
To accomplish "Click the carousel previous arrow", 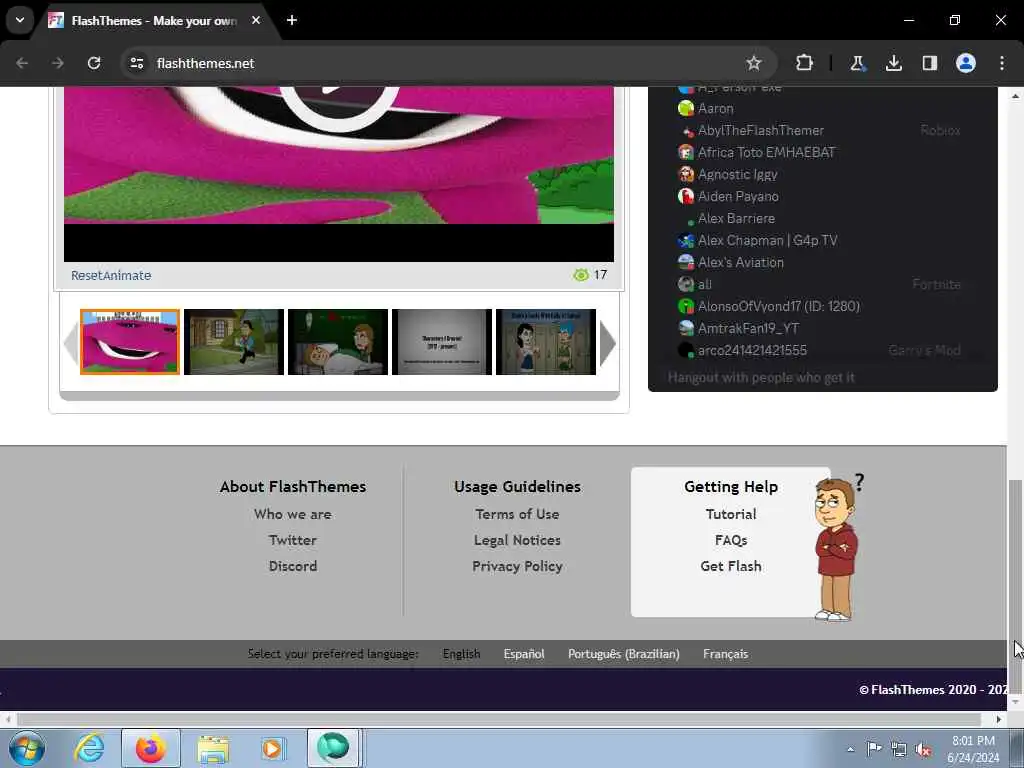I will pyautogui.click(x=71, y=343).
